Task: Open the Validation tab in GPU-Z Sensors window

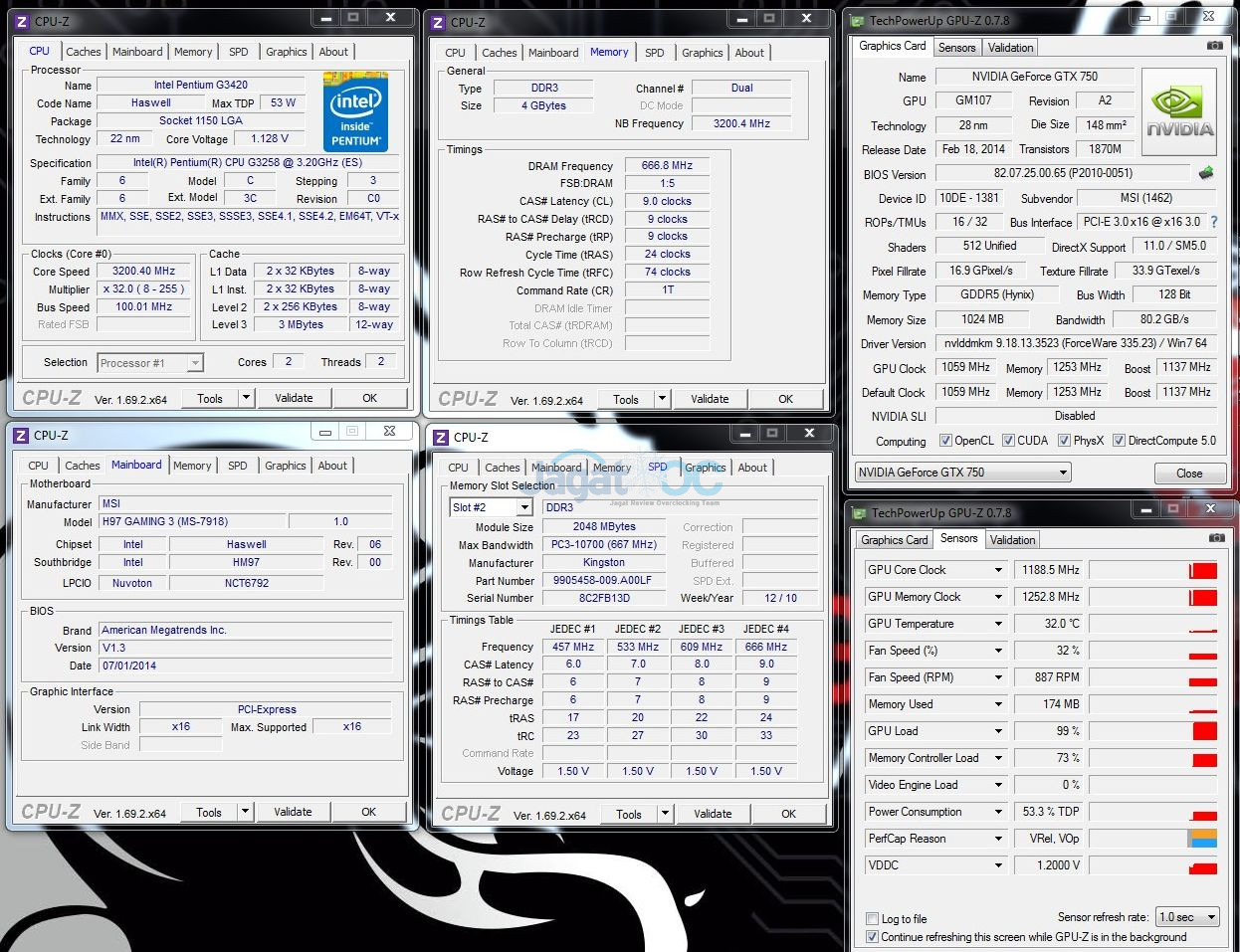Action: pos(1012,539)
